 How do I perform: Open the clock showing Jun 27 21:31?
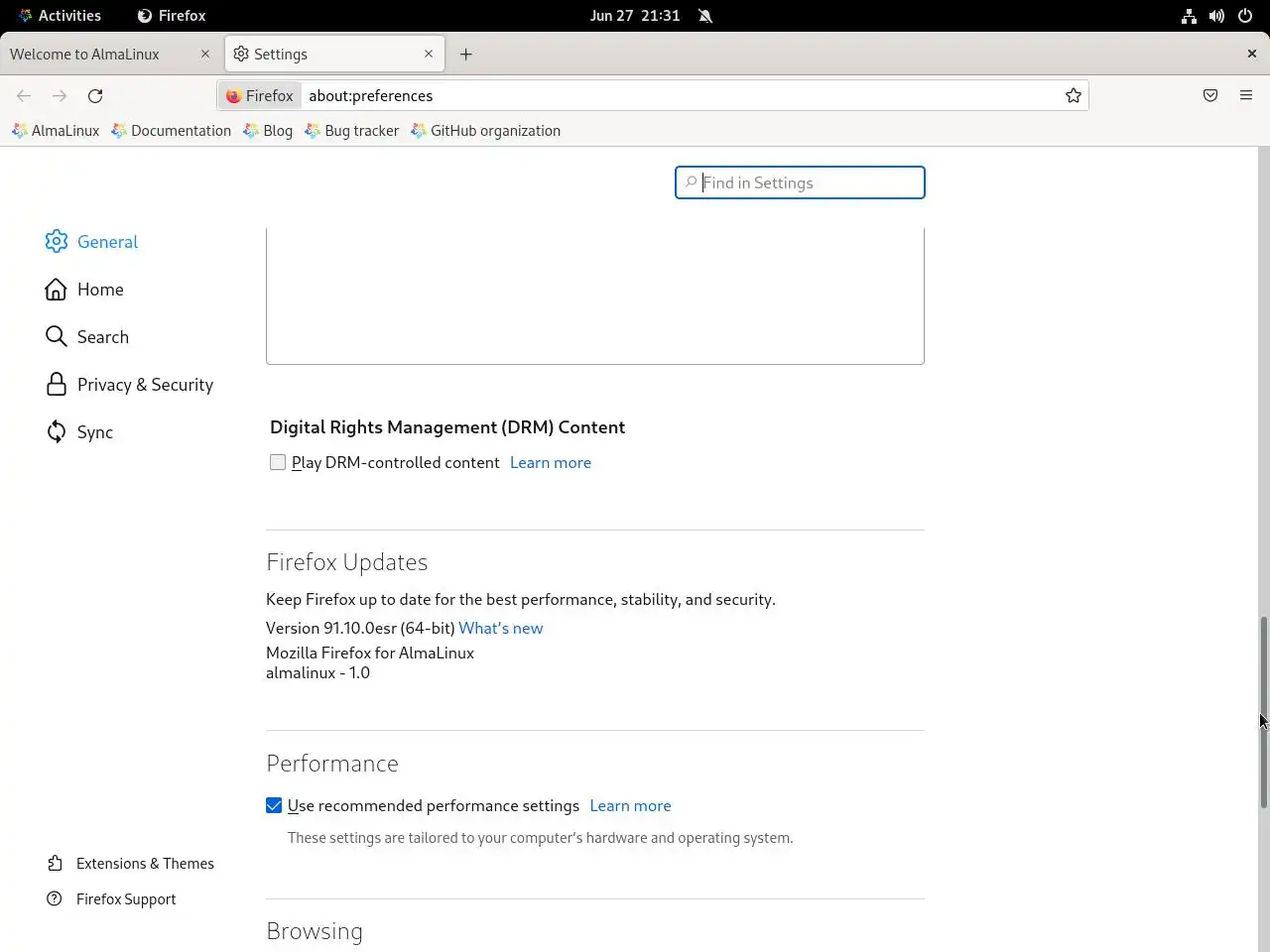coord(635,16)
